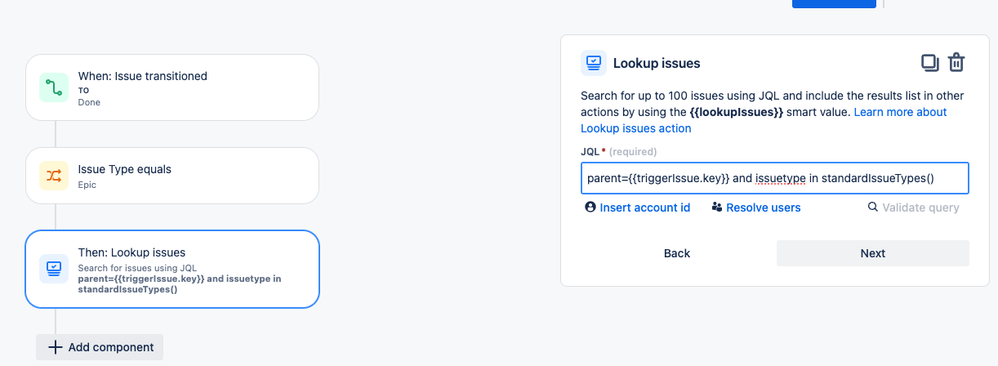Screen dimensions: 998x366
Task: Click the magnifier icon by Validate query
Action: pyautogui.click(x=873, y=208)
